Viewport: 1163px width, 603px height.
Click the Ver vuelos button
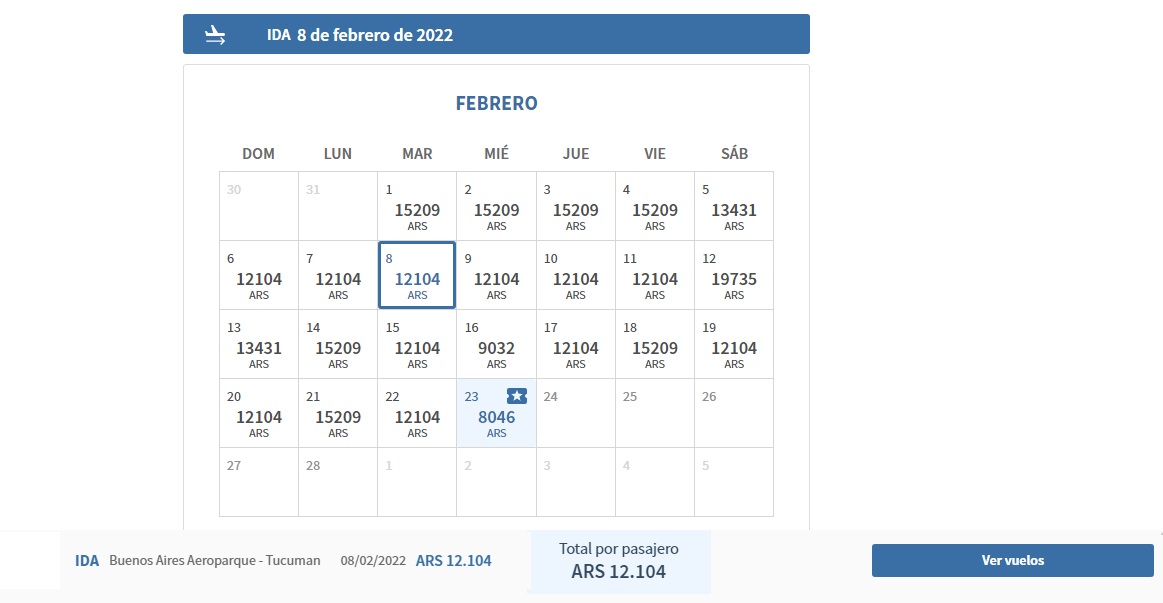coord(1012,560)
